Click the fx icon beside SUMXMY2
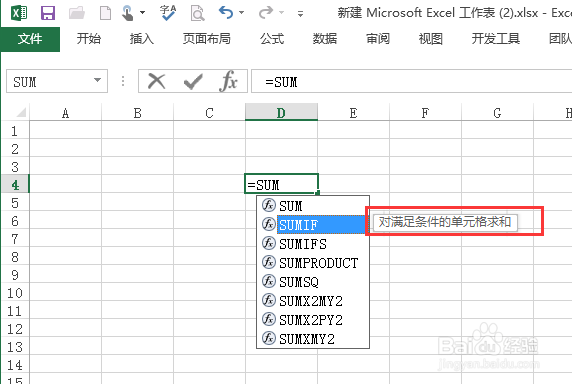 (x=269, y=338)
